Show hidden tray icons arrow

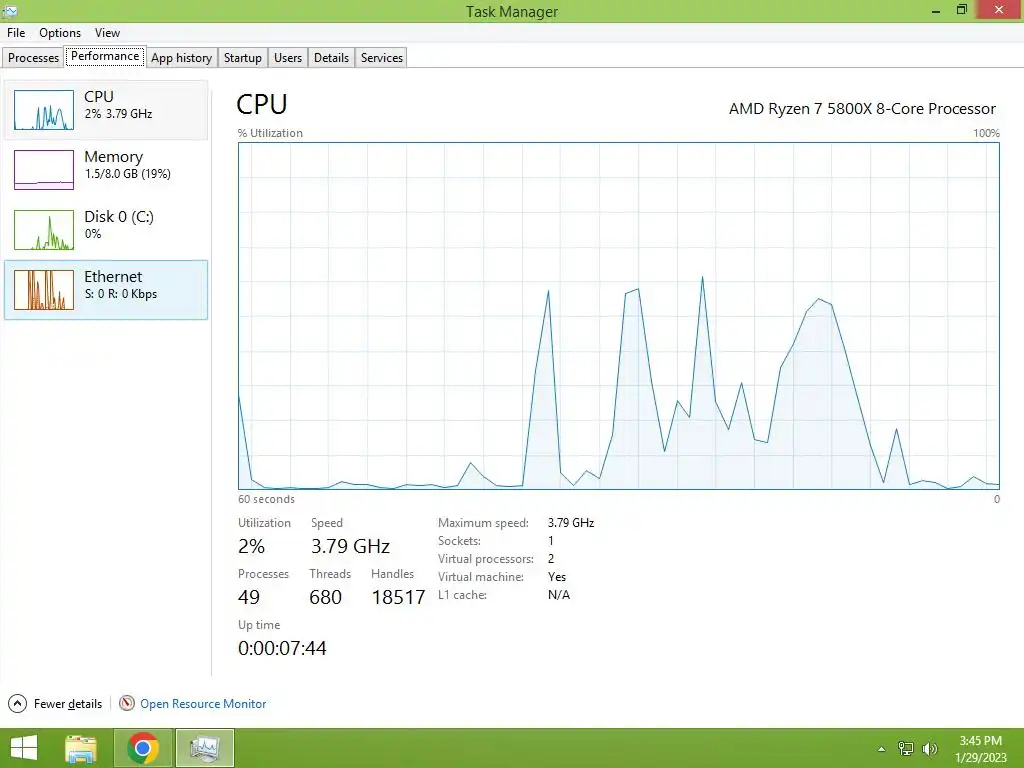click(x=882, y=749)
